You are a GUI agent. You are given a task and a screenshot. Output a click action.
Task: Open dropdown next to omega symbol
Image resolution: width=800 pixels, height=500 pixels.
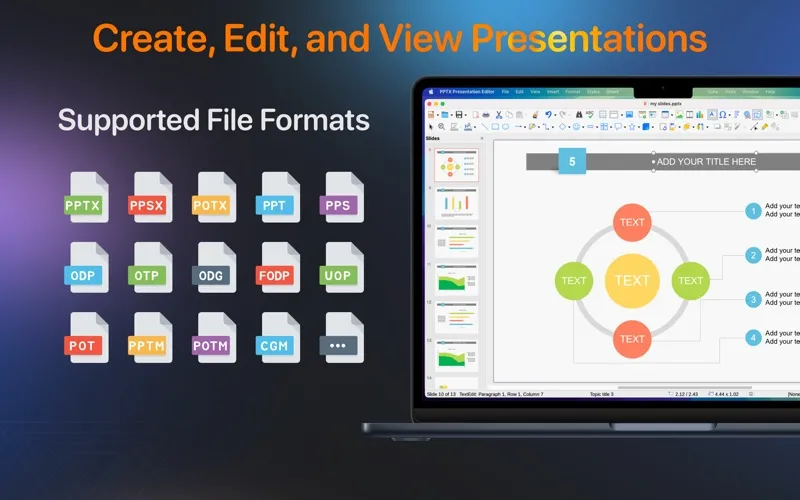(730, 115)
